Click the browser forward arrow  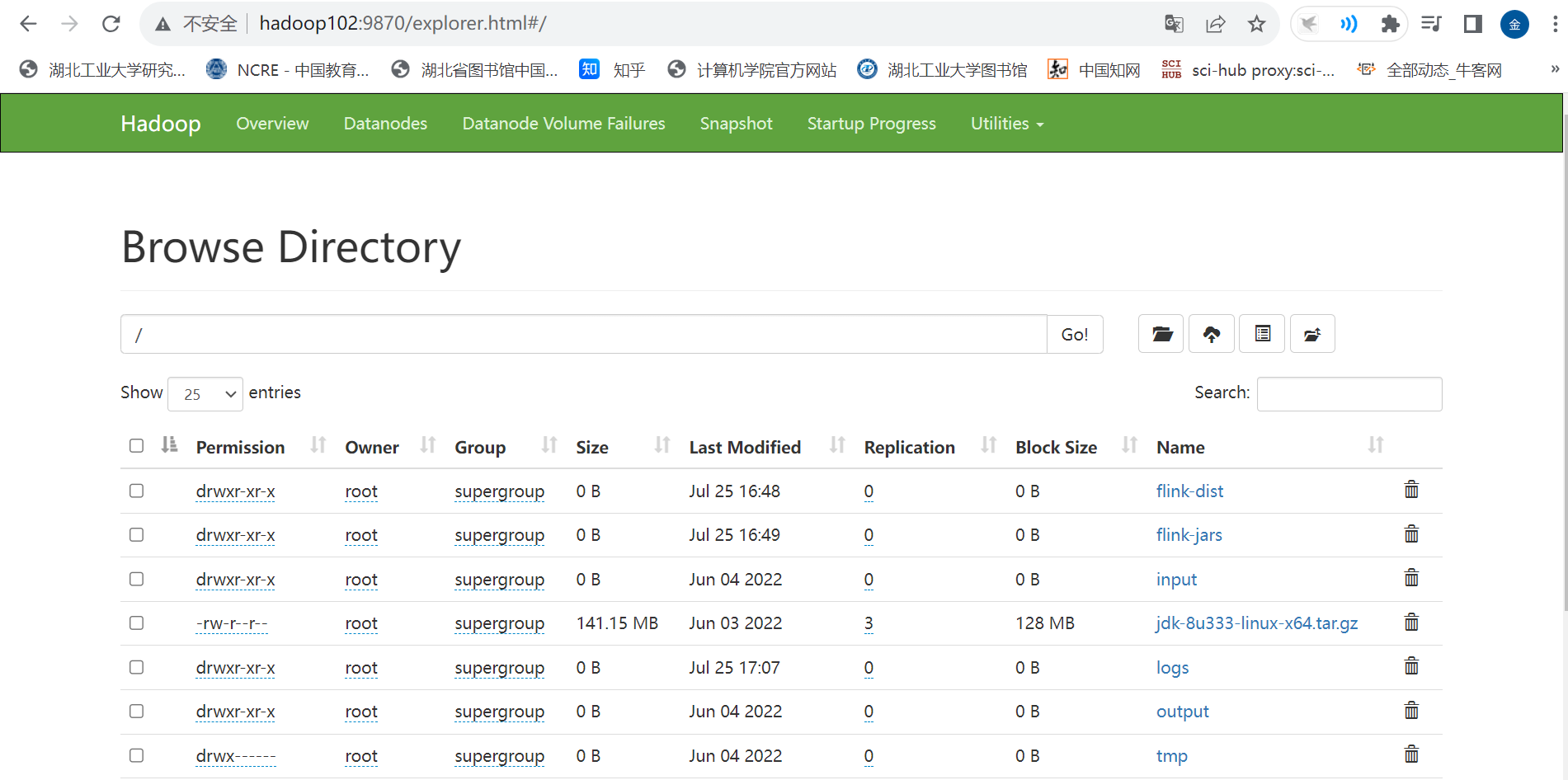click(x=69, y=24)
